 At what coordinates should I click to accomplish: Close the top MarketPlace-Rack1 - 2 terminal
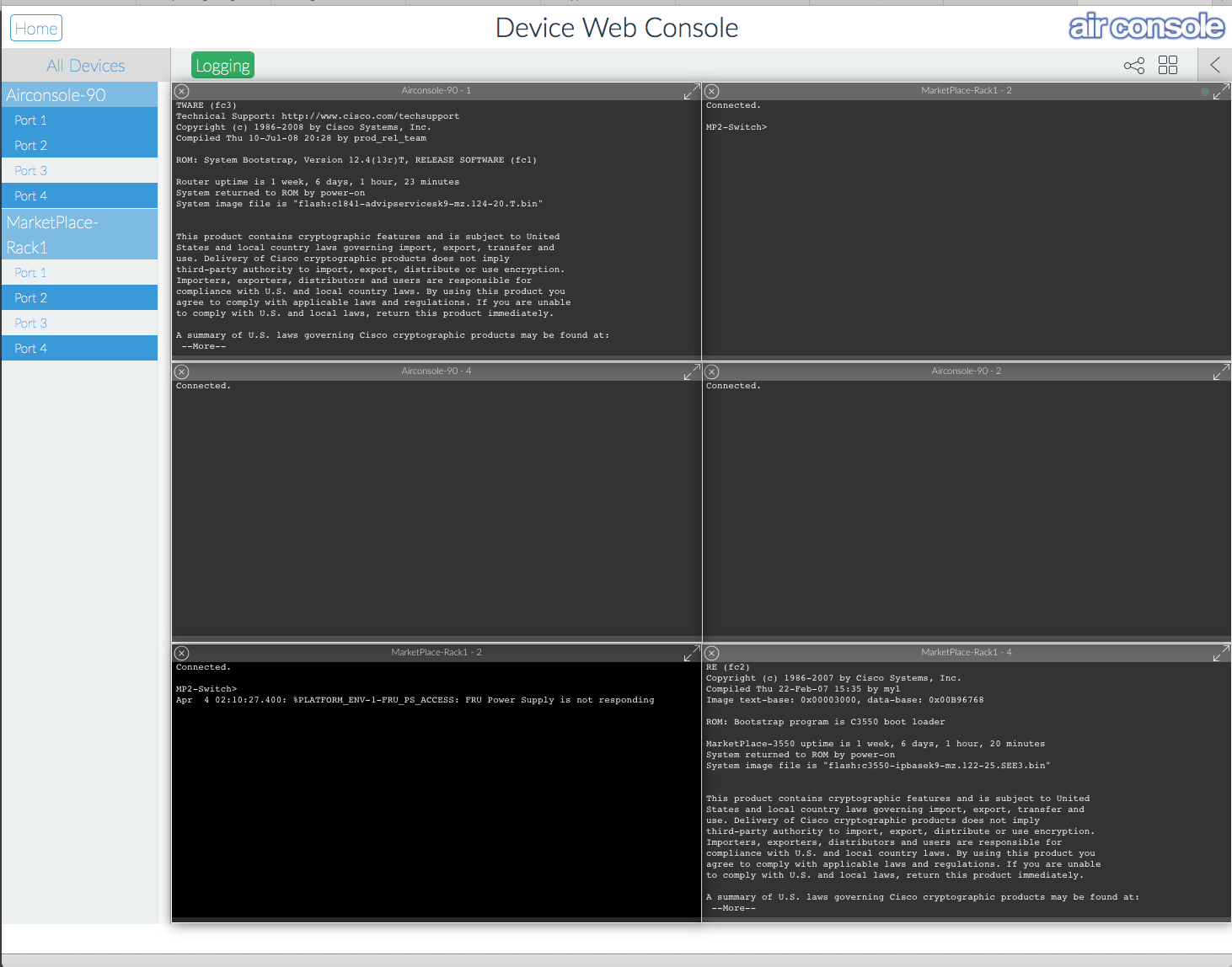pos(712,91)
